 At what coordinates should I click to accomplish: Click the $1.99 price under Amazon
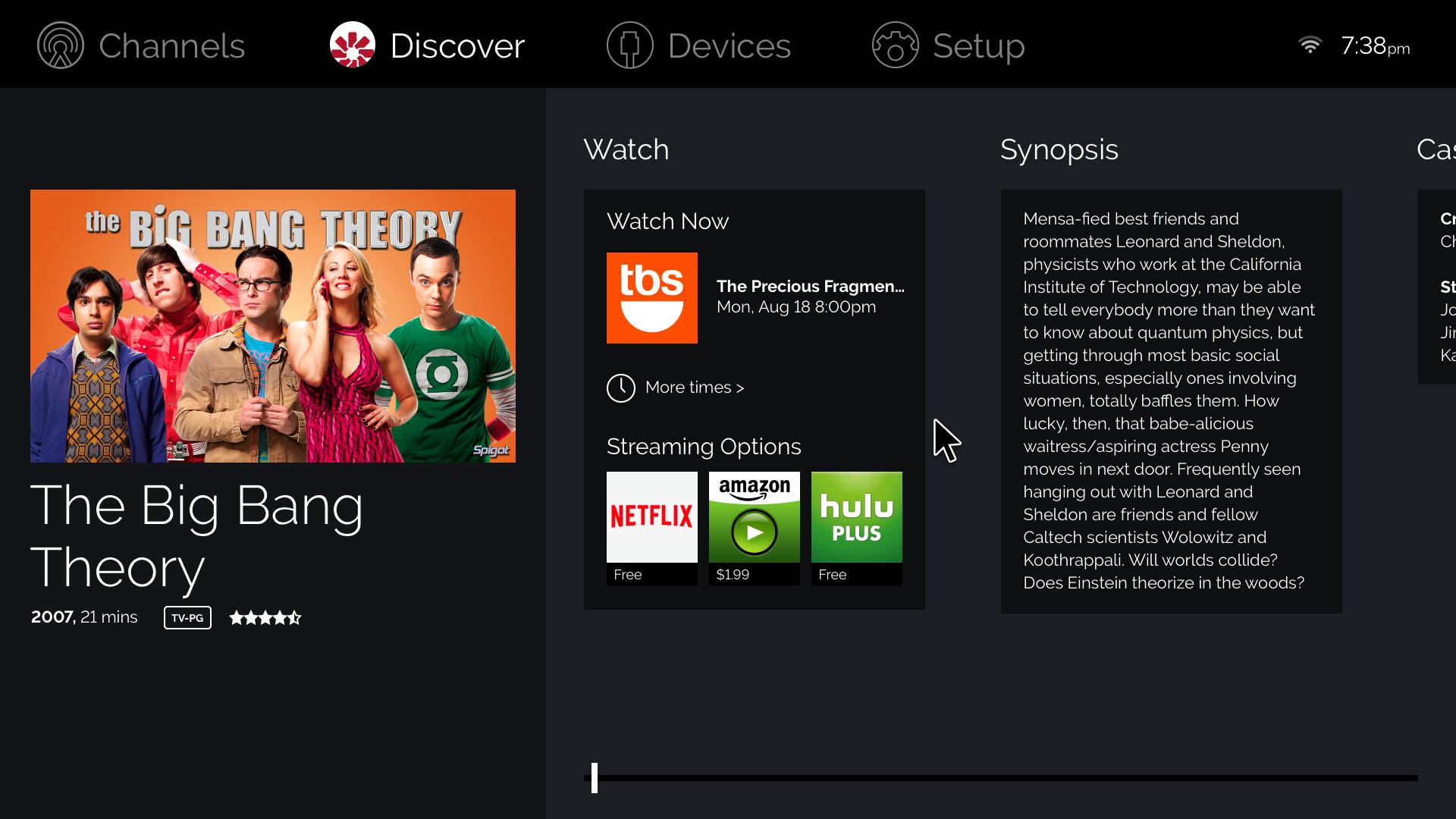733,575
